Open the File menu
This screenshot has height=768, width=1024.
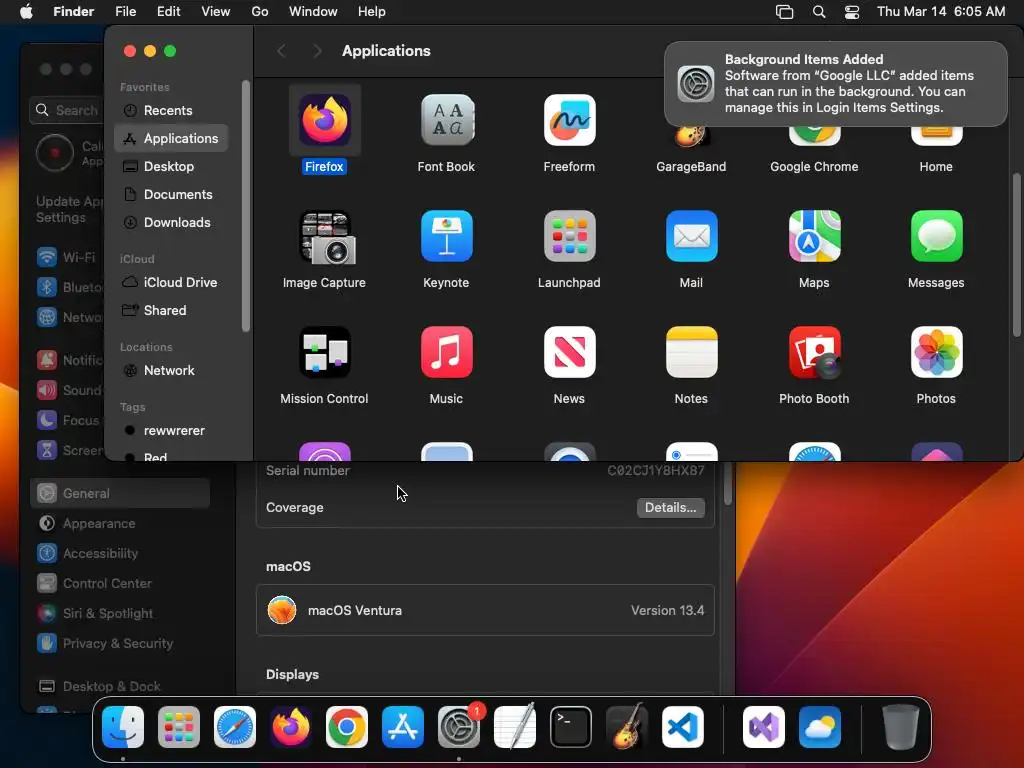pos(125,12)
